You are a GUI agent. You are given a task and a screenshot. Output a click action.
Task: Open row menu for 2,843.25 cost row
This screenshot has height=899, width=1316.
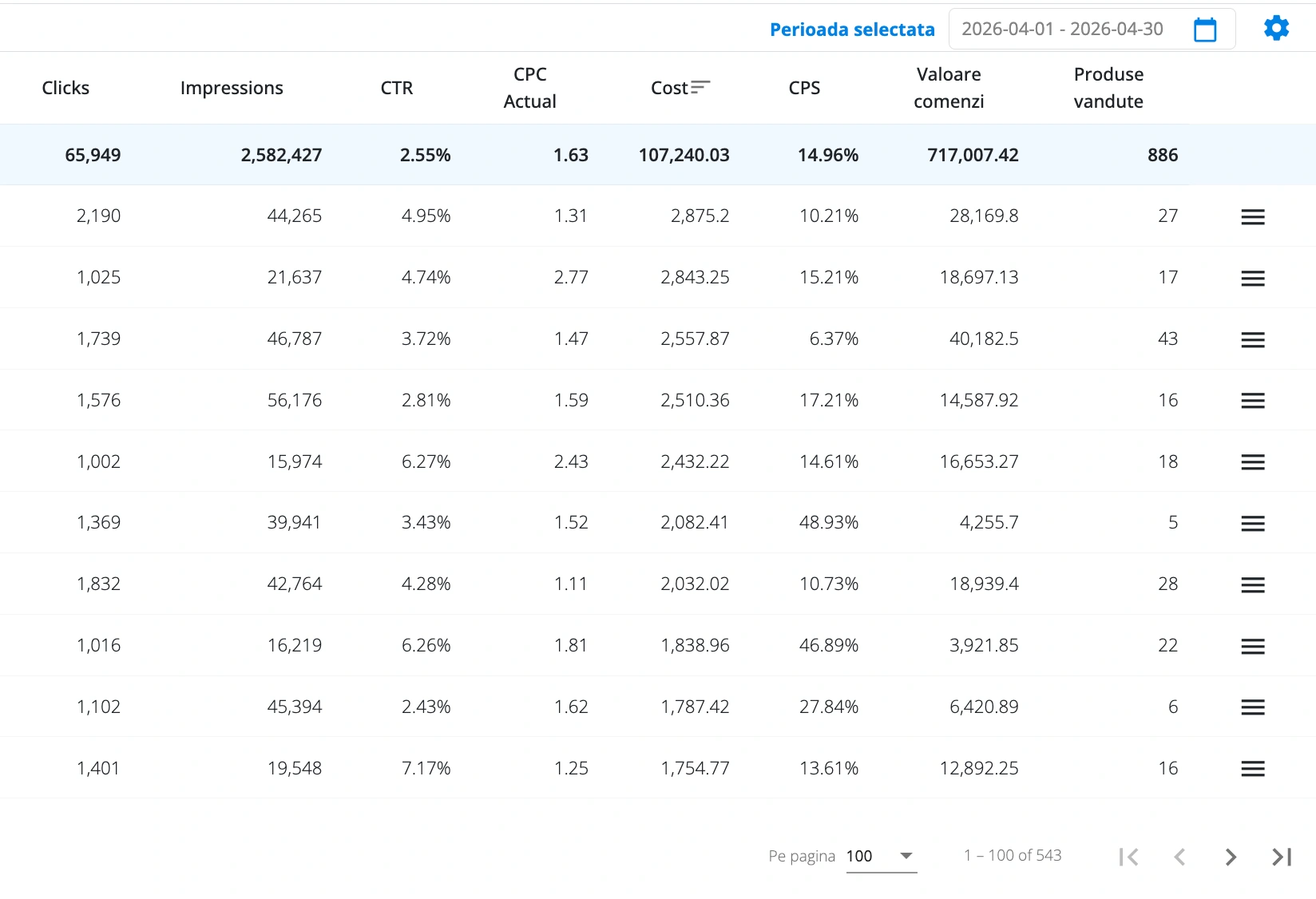pyautogui.click(x=1252, y=278)
